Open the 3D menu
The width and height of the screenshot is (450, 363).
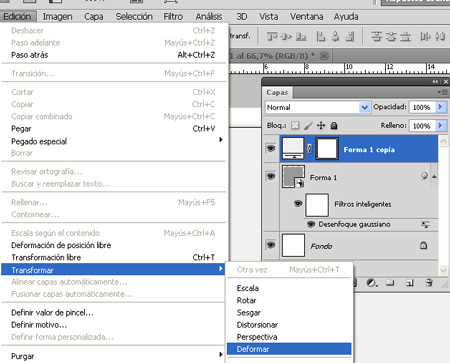(242, 17)
